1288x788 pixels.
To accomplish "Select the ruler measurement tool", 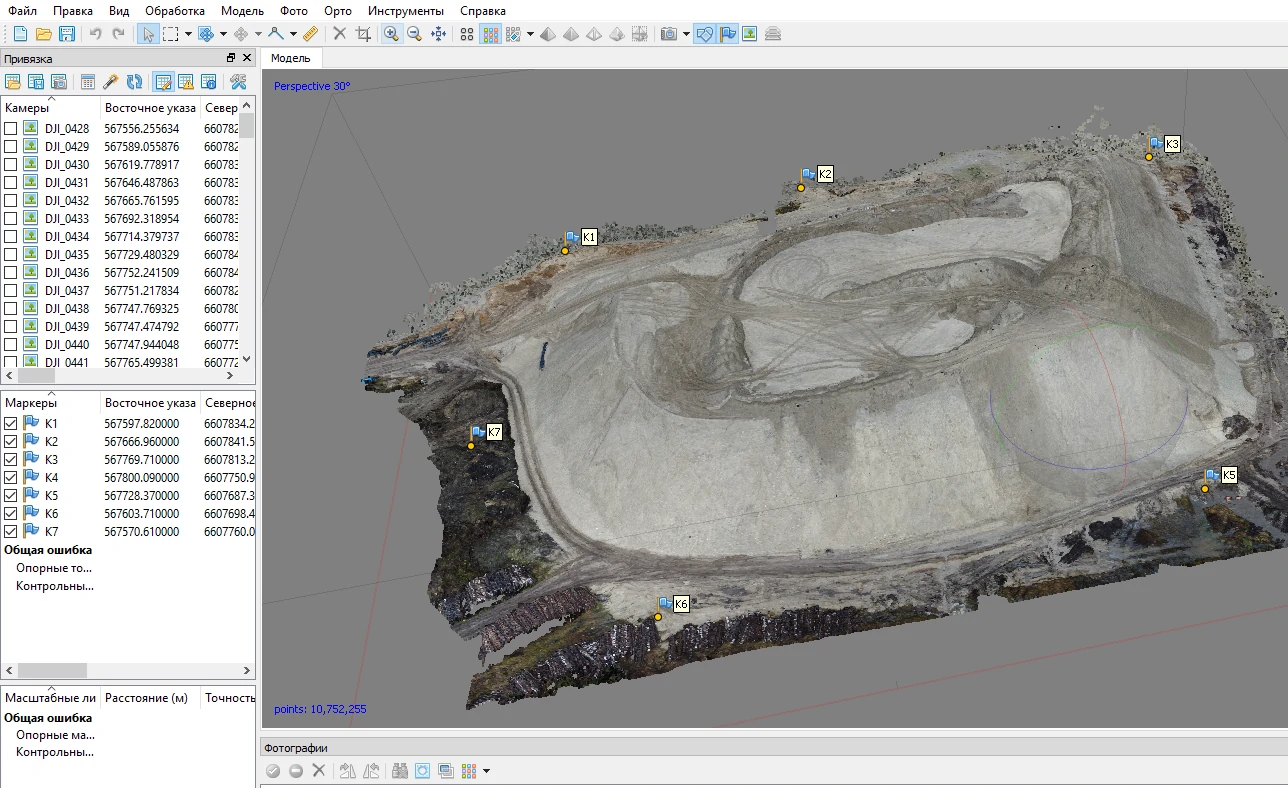I will (310, 34).
